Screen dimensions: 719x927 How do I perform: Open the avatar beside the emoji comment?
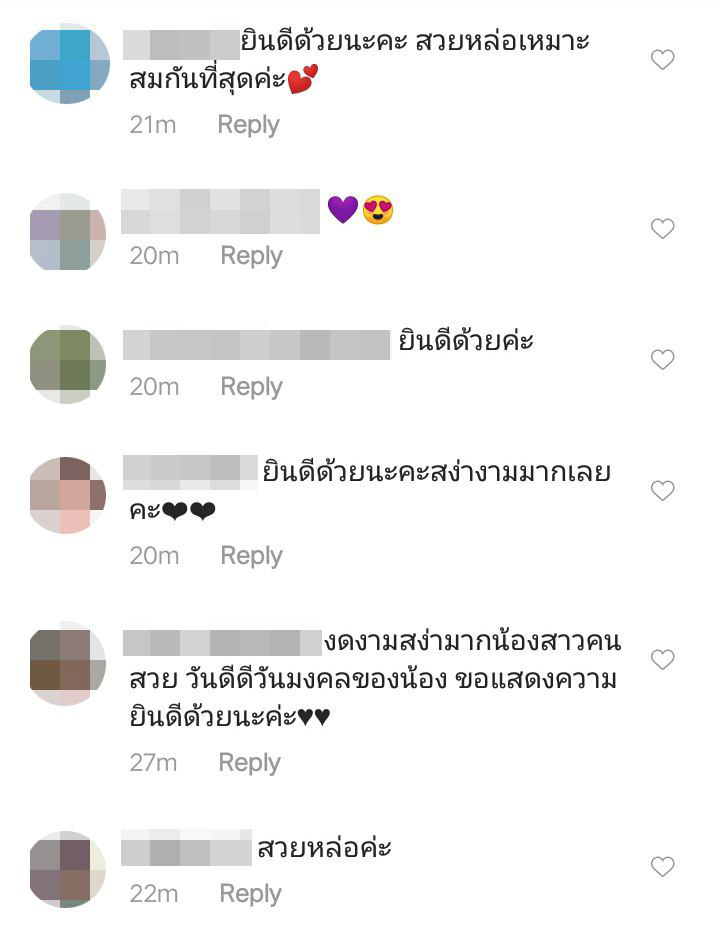coord(68,232)
